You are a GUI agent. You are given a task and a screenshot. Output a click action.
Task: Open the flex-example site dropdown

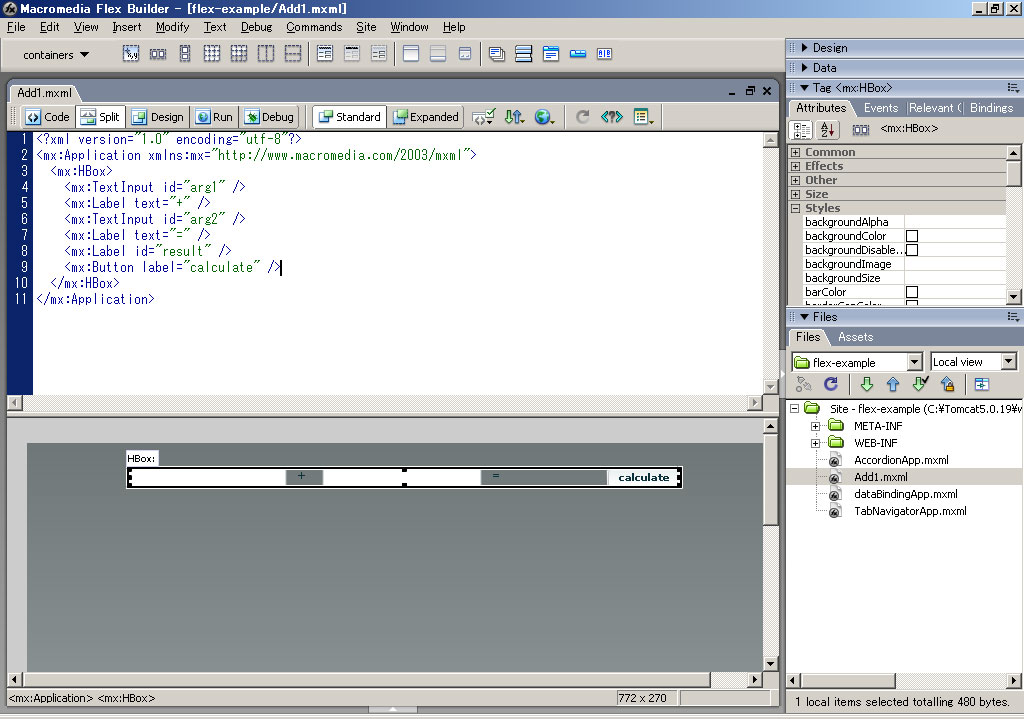coord(914,362)
